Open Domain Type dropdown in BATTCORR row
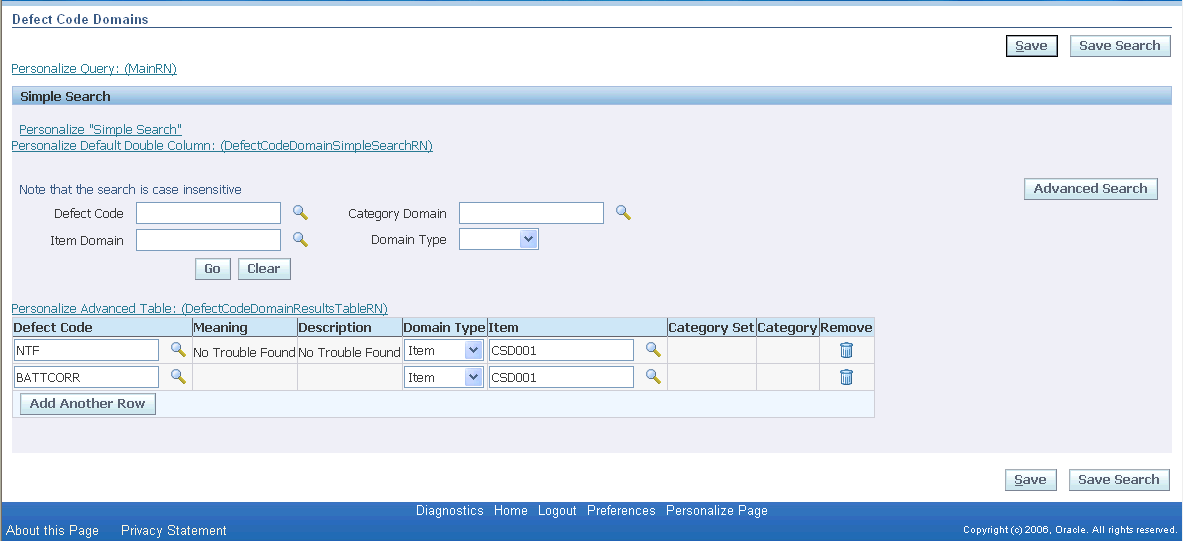This screenshot has height=541, width=1184. [x=444, y=377]
